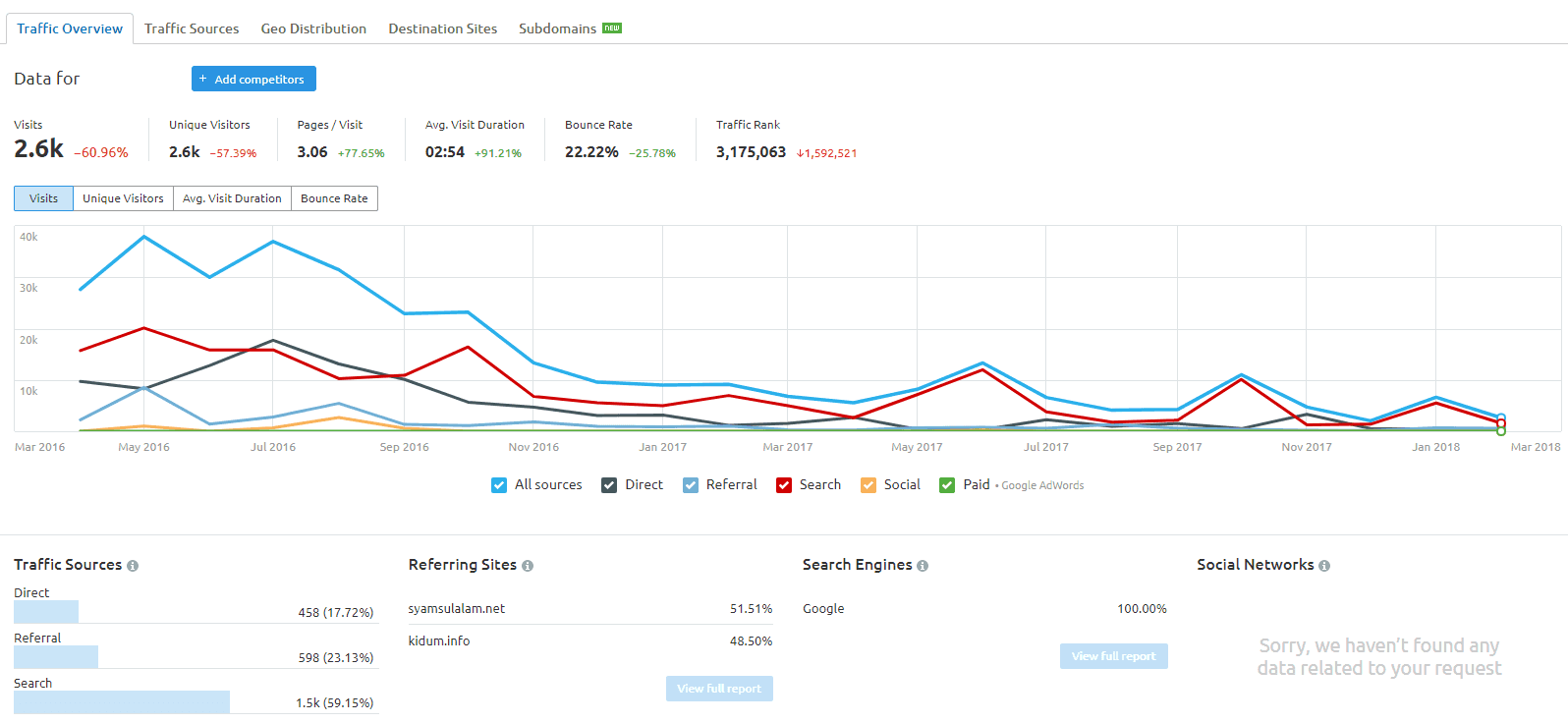Open the Subdomains tab

557,28
